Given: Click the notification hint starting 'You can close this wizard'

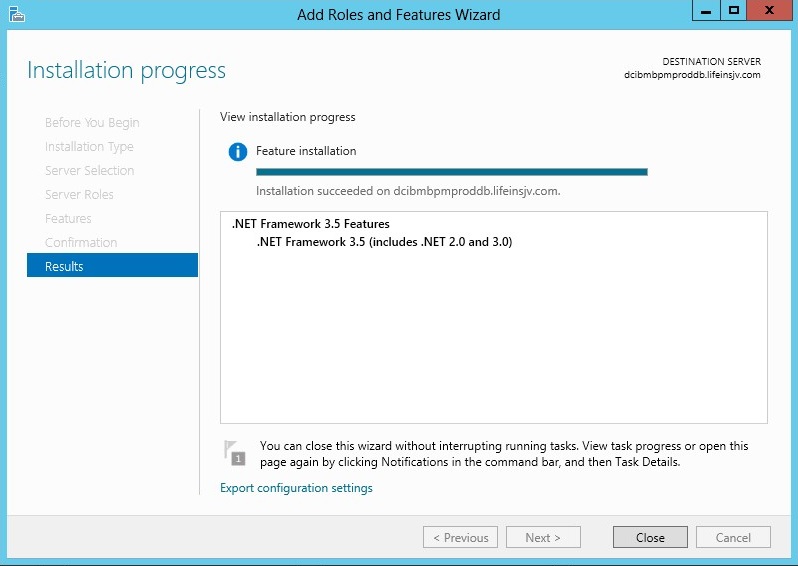Looking at the screenshot, I should (x=504, y=454).
